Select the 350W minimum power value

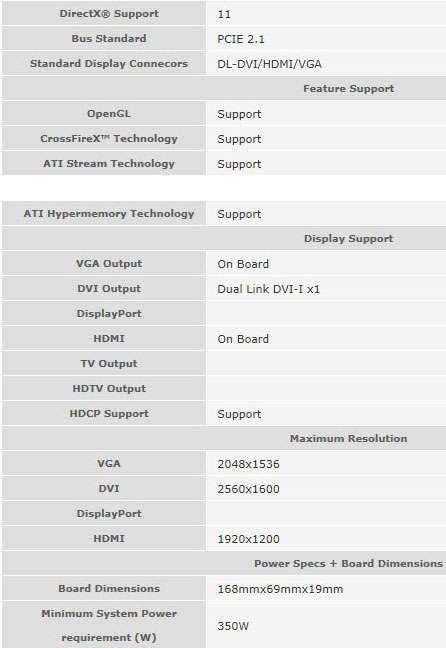pos(233,626)
